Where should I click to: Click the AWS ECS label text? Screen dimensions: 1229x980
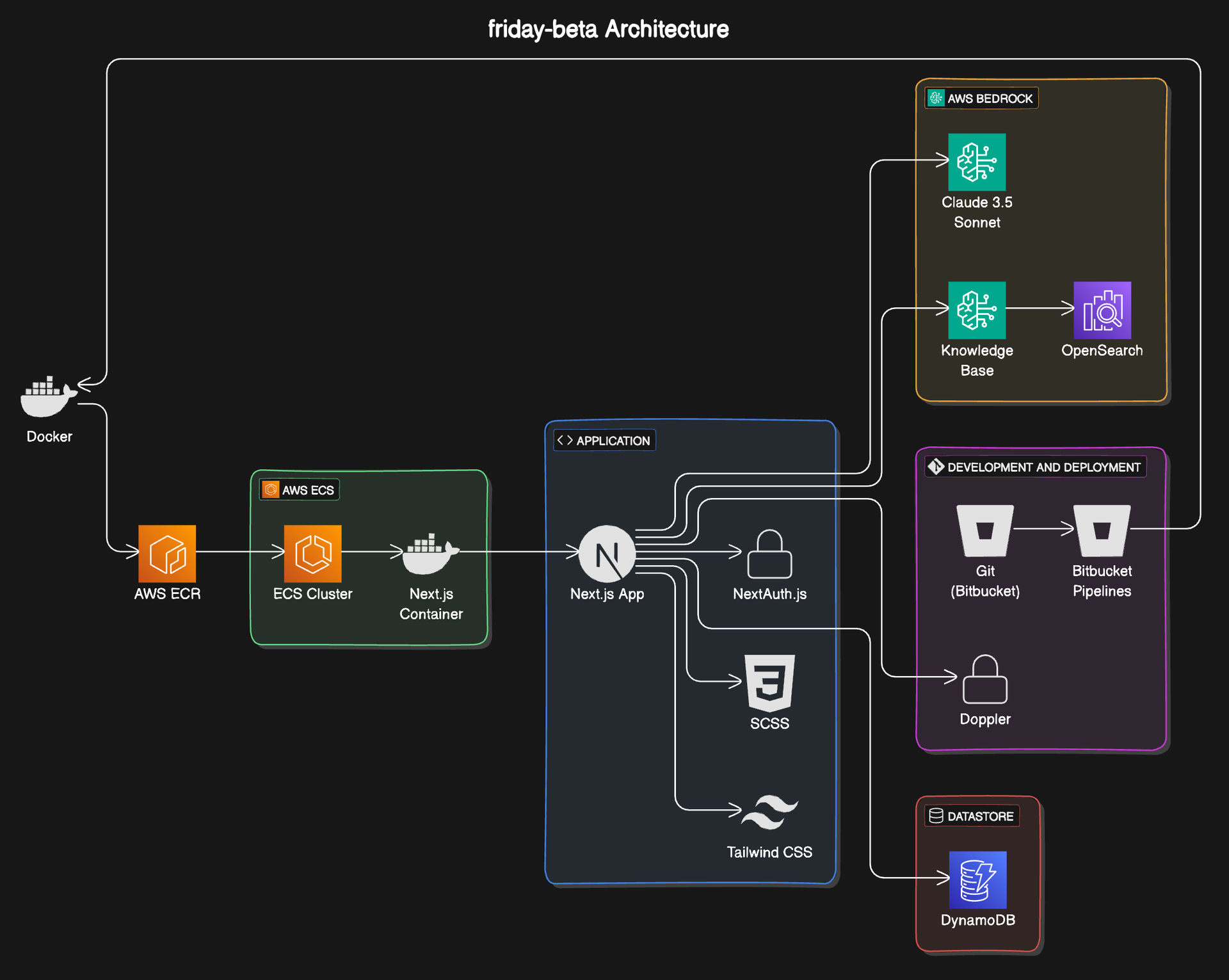coord(308,490)
